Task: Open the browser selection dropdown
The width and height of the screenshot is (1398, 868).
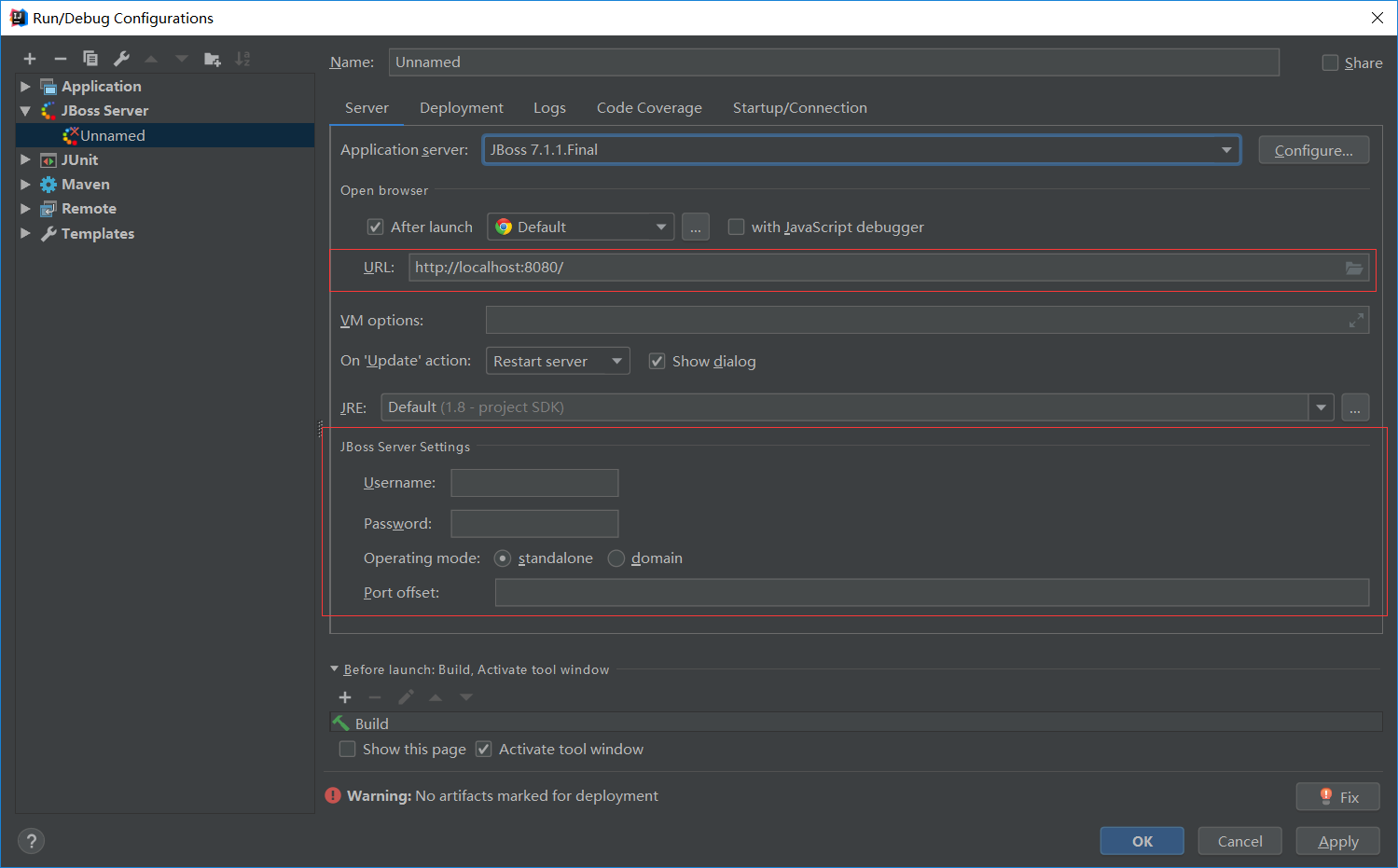Action: point(660,227)
